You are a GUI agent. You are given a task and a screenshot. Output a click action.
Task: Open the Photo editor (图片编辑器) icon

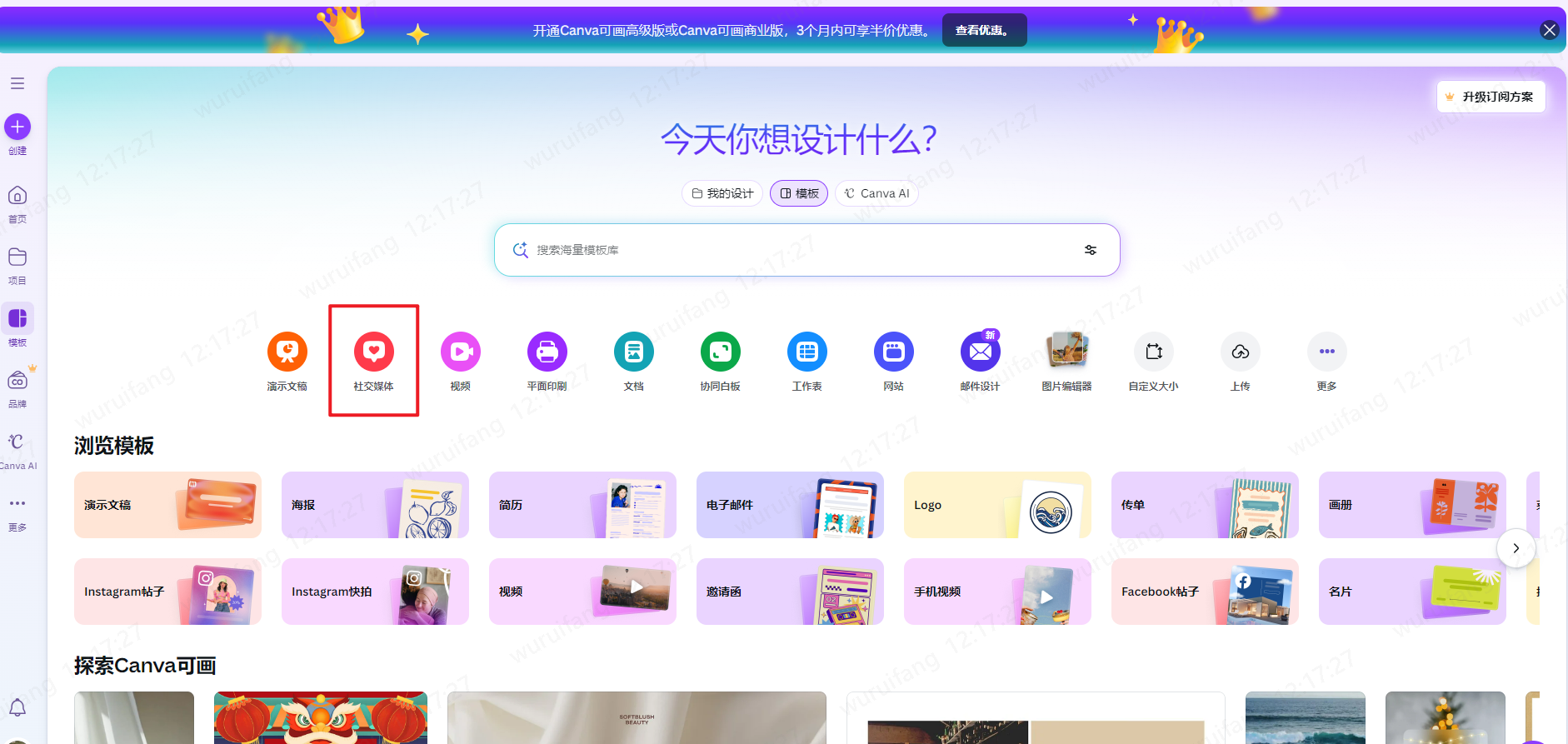[1067, 352]
